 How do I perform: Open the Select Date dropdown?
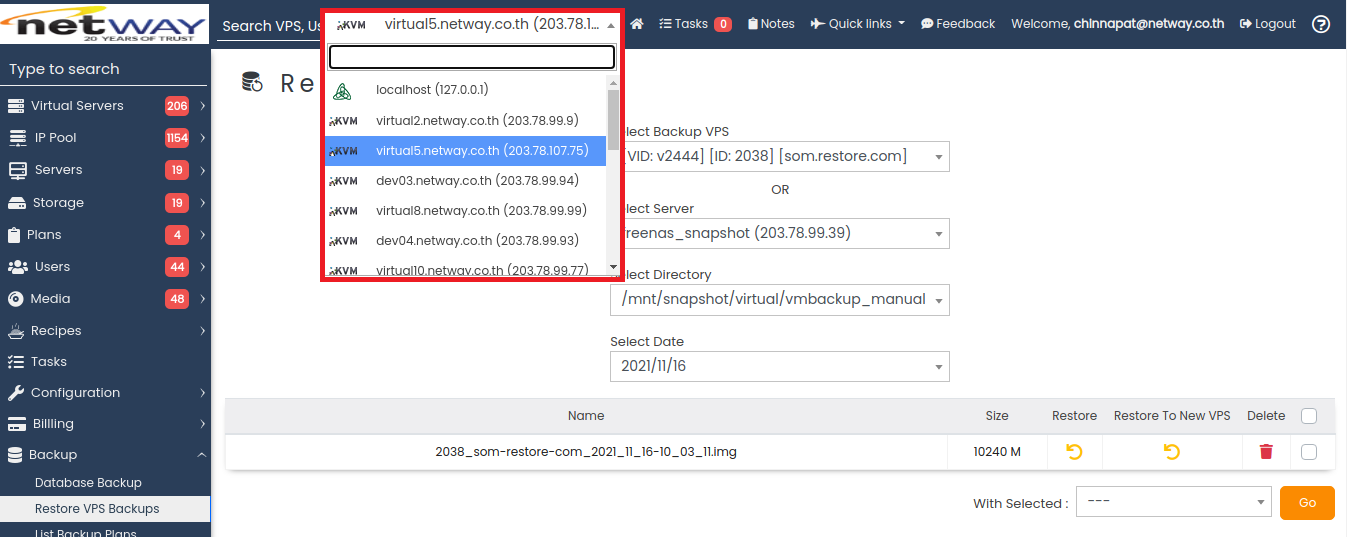[x=779, y=366]
